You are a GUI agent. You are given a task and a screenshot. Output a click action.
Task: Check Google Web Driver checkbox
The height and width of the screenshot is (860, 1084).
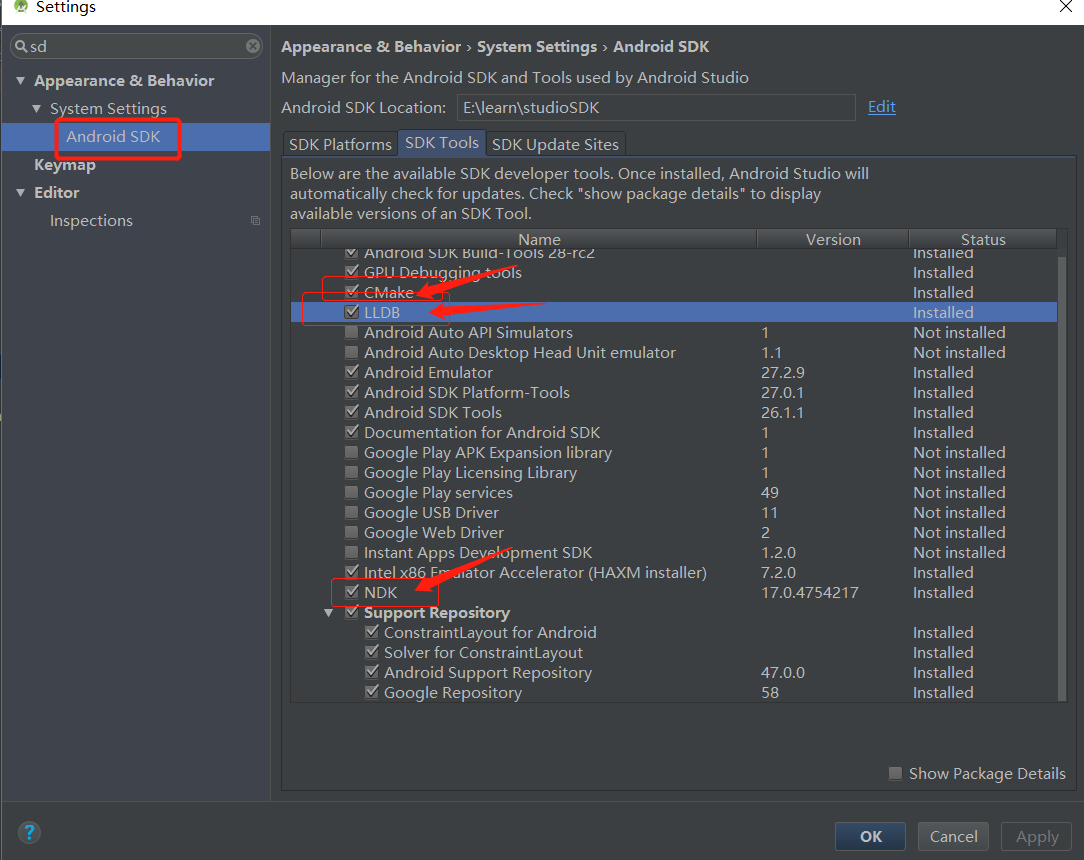tap(352, 532)
